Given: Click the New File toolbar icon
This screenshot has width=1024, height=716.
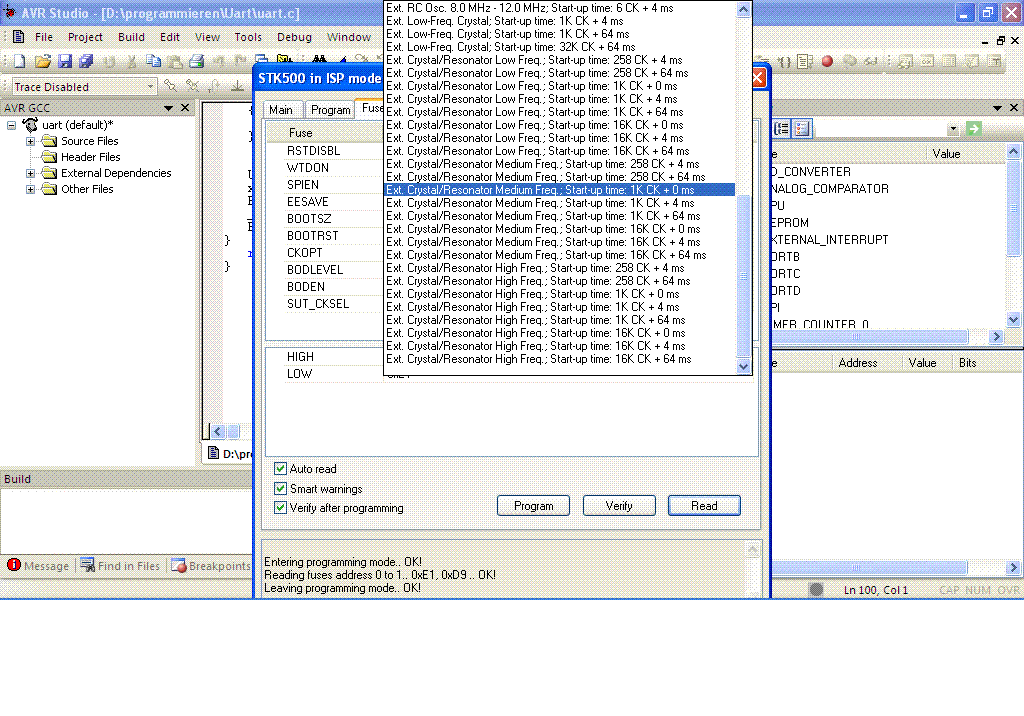Looking at the screenshot, I should tap(20, 61).
